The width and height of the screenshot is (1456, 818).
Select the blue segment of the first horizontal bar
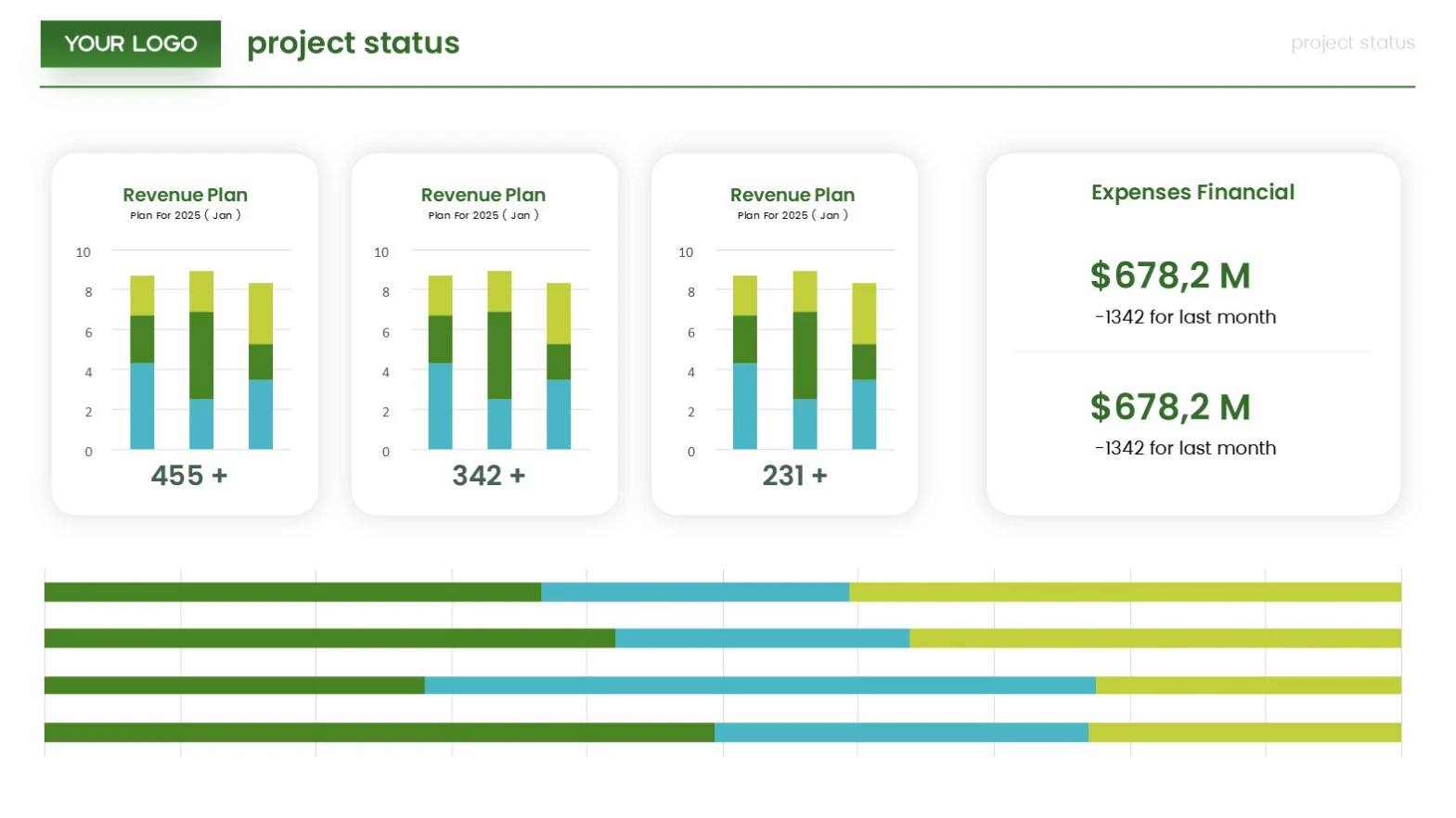(695, 592)
